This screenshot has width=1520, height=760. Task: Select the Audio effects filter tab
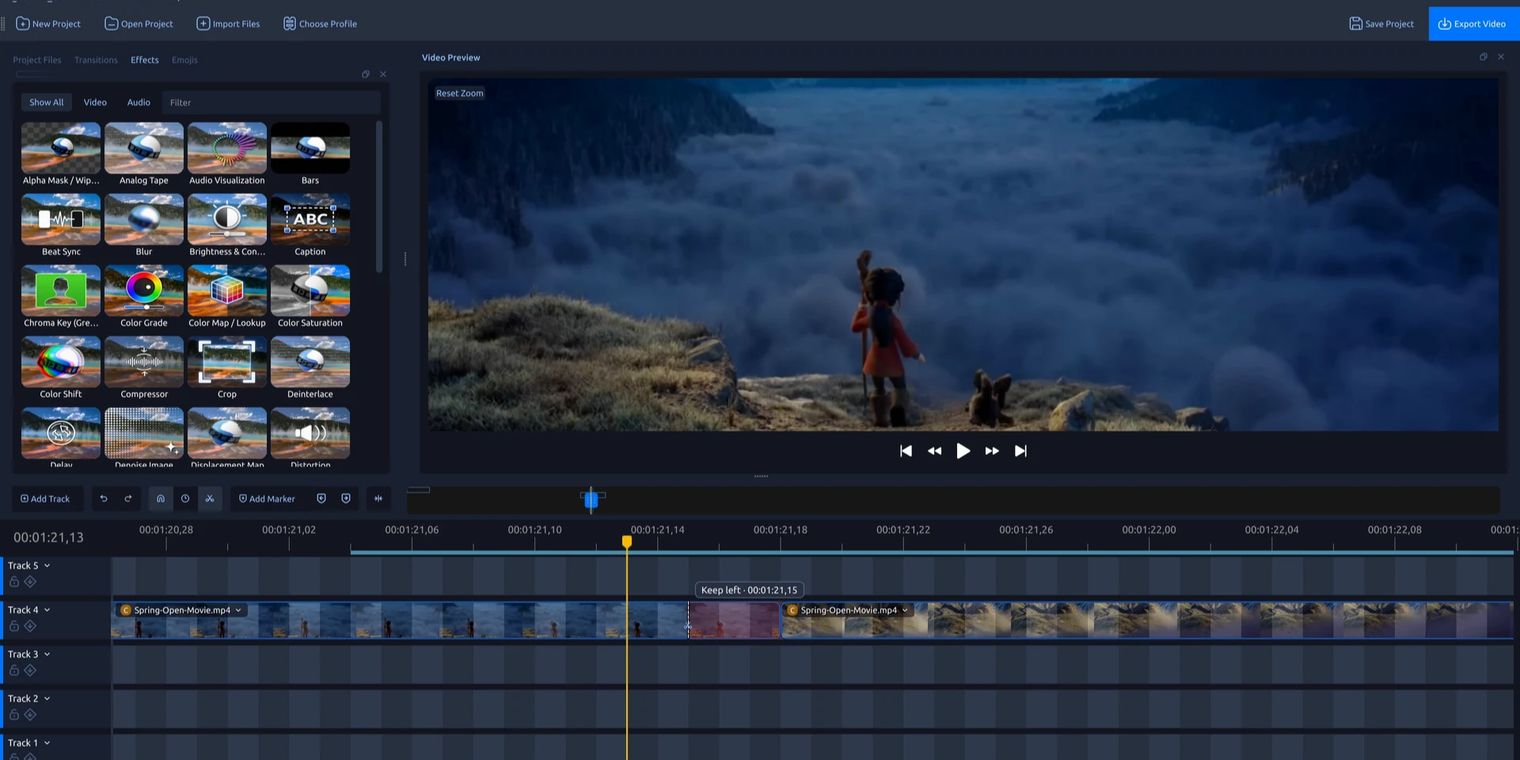coord(139,102)
